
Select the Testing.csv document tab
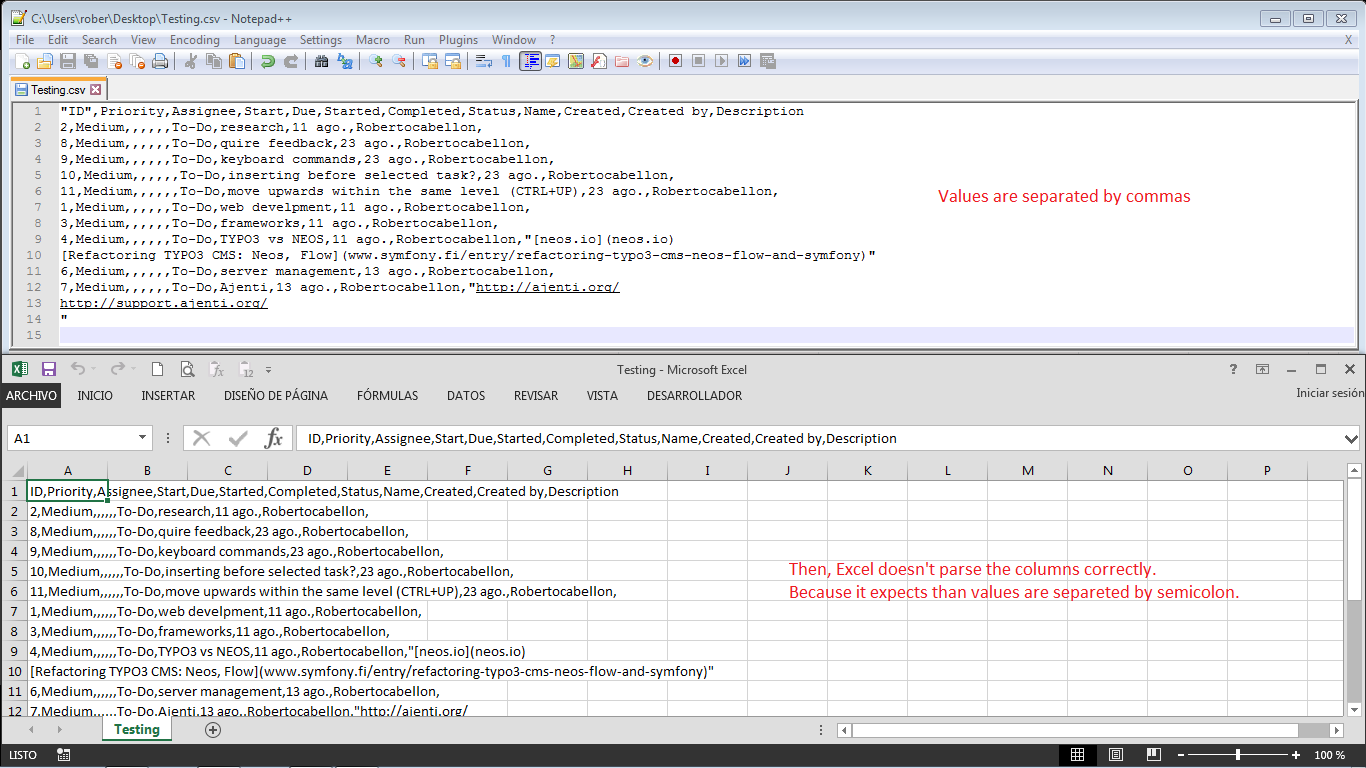coord(57,90)
